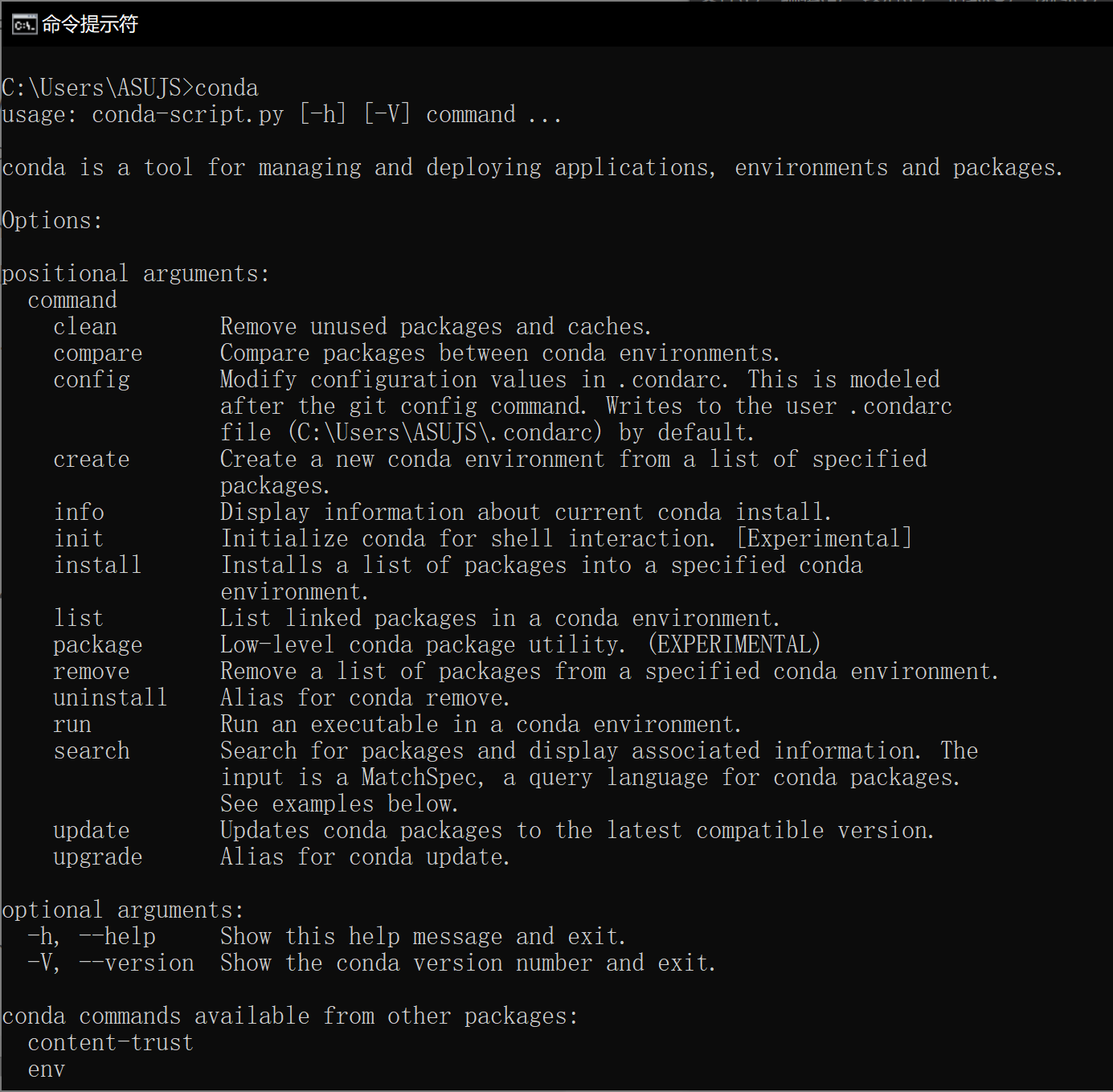The height and width of the screenshot is (1092, 1113).
Task: Click the "config" command name
Action: 92,380
